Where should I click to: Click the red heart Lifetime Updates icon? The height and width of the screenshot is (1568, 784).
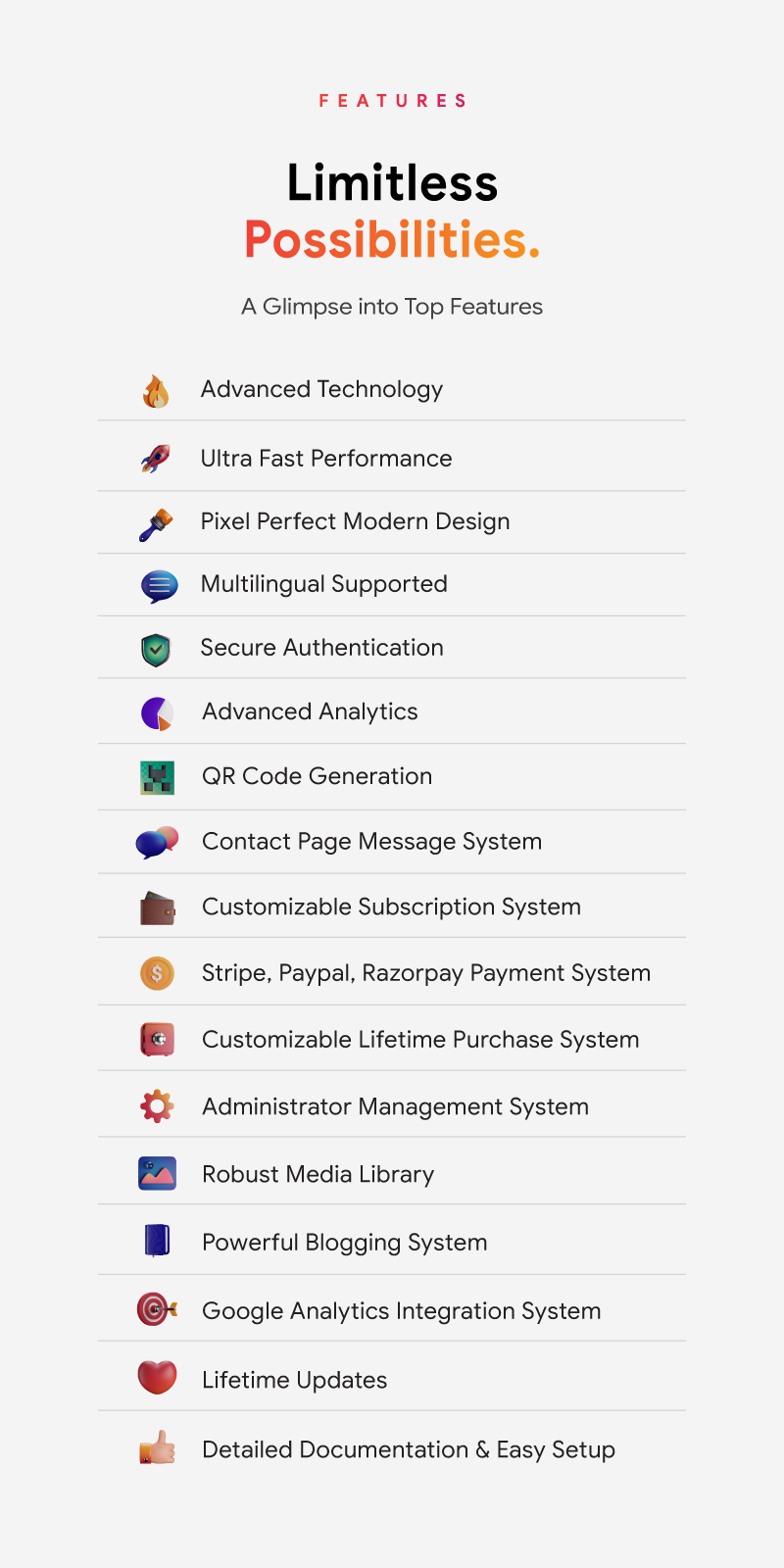click(157, 1377)
